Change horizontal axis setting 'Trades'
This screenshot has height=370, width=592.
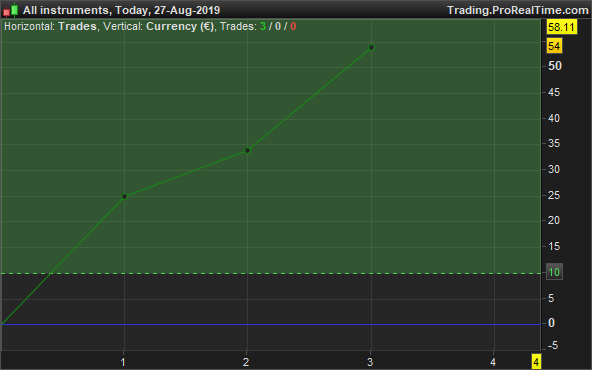point(77,26)
